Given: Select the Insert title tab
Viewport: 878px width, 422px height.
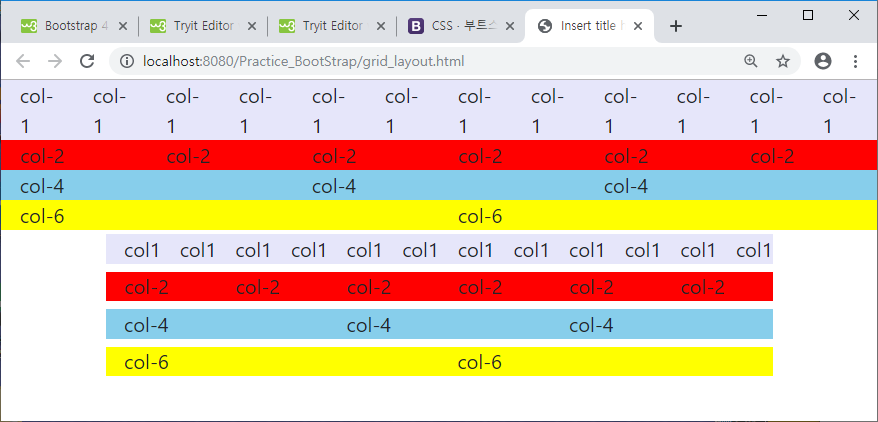Looking at the screenshot, I should [590, 26].
